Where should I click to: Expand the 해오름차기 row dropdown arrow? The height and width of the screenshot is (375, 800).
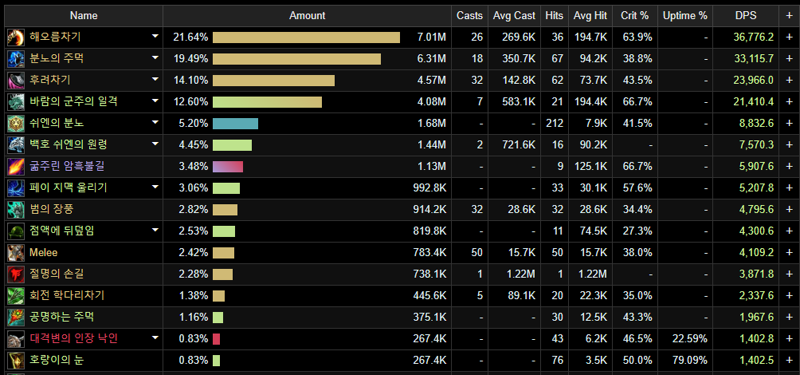[155, 37]
